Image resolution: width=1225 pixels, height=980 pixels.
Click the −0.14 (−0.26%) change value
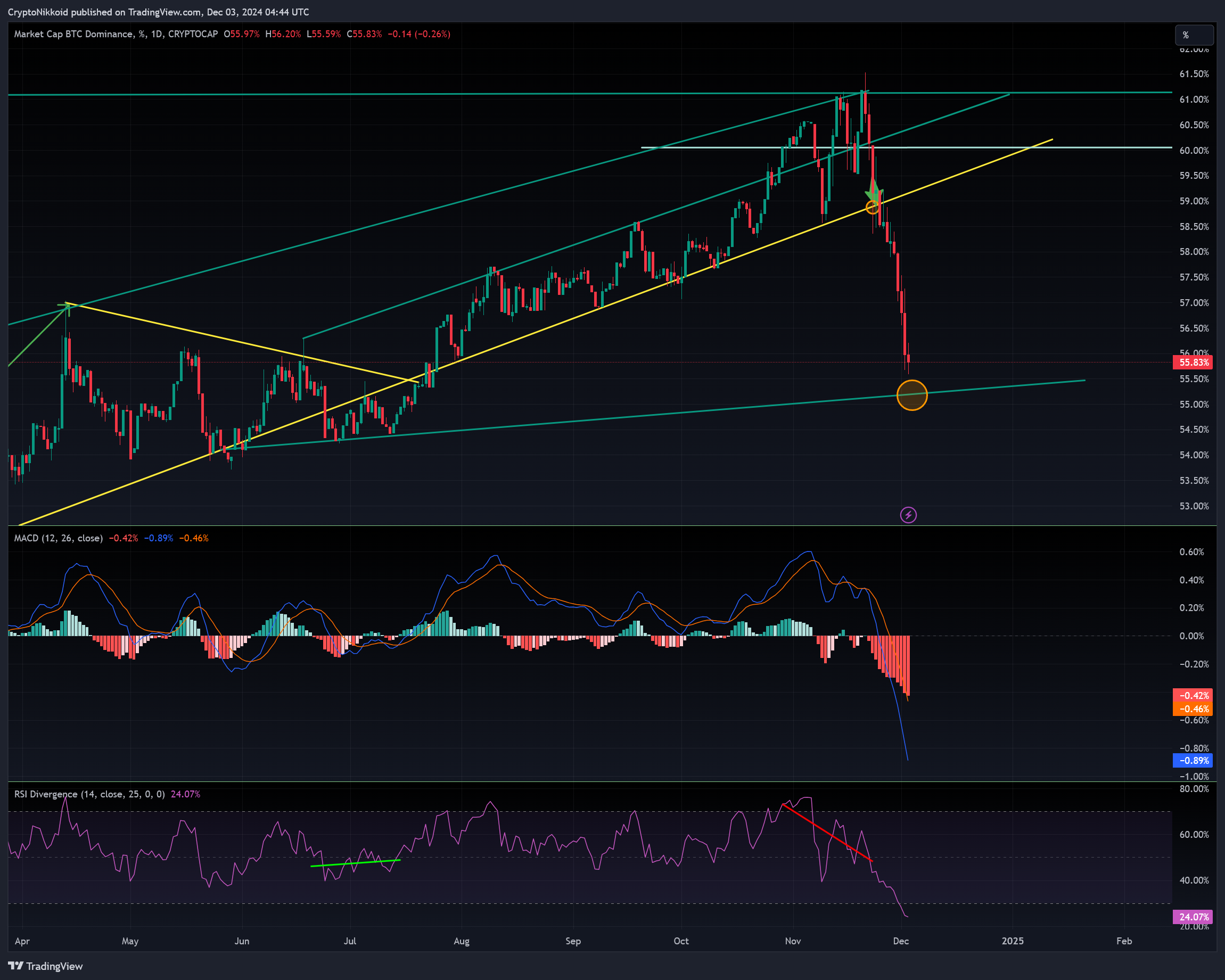tap(419, 34)
